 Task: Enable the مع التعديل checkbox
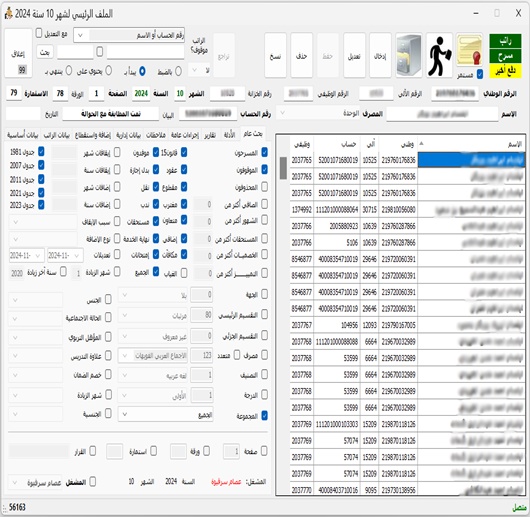pyautogui.click(x=39, y=33)
